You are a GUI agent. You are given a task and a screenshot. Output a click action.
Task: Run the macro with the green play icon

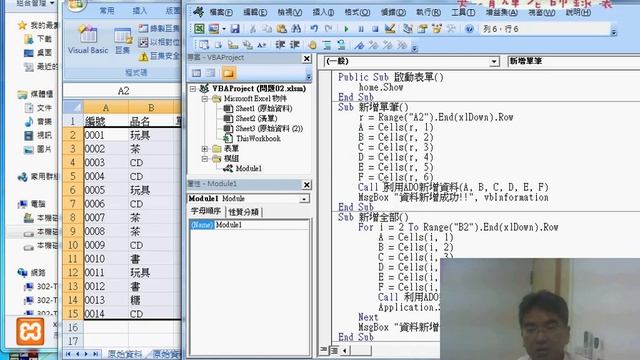coord(347,29)
